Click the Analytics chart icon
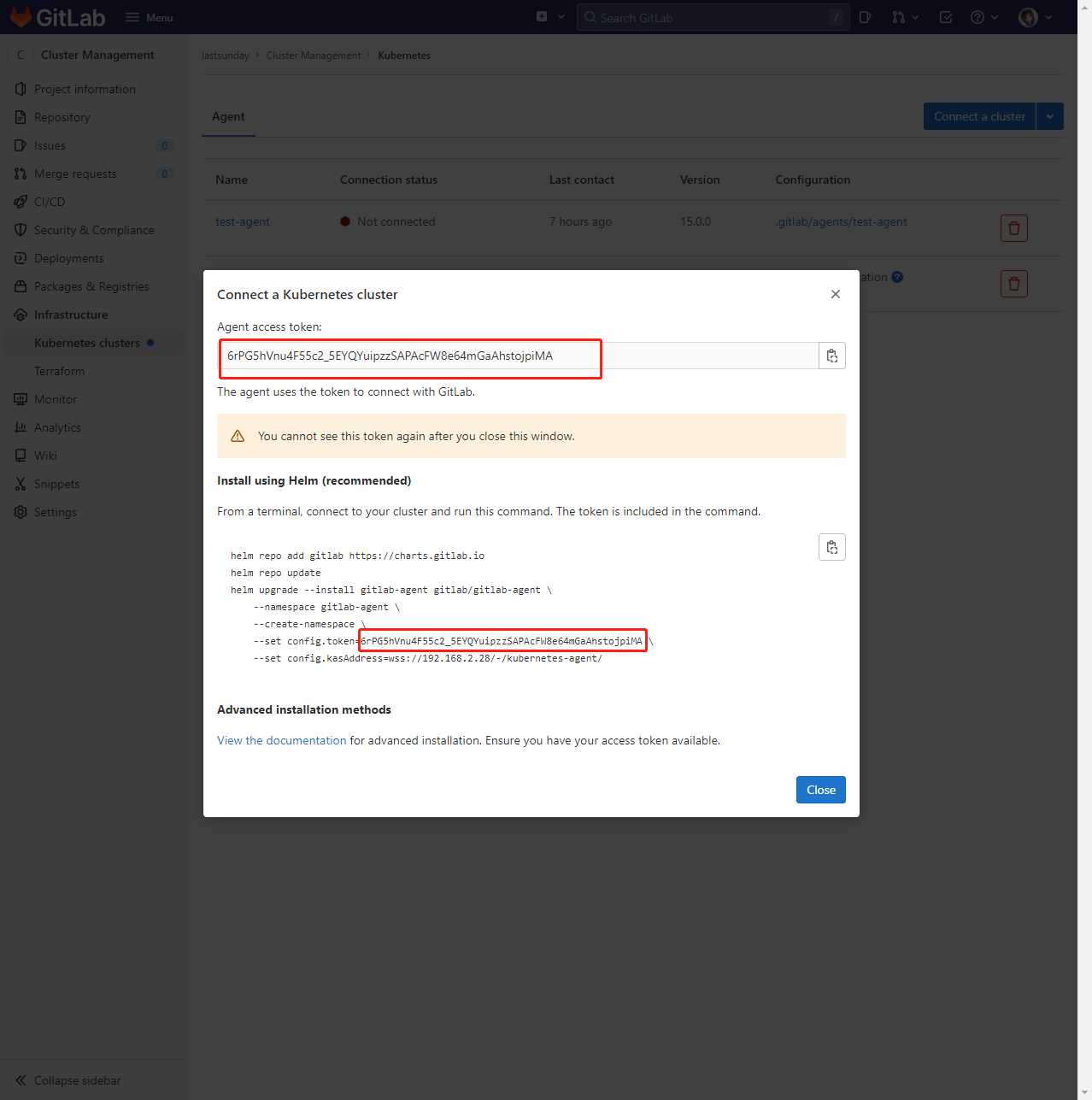Image resolution: width=1092 pixels, height=1100 pixels. click(x=21, y=427)
